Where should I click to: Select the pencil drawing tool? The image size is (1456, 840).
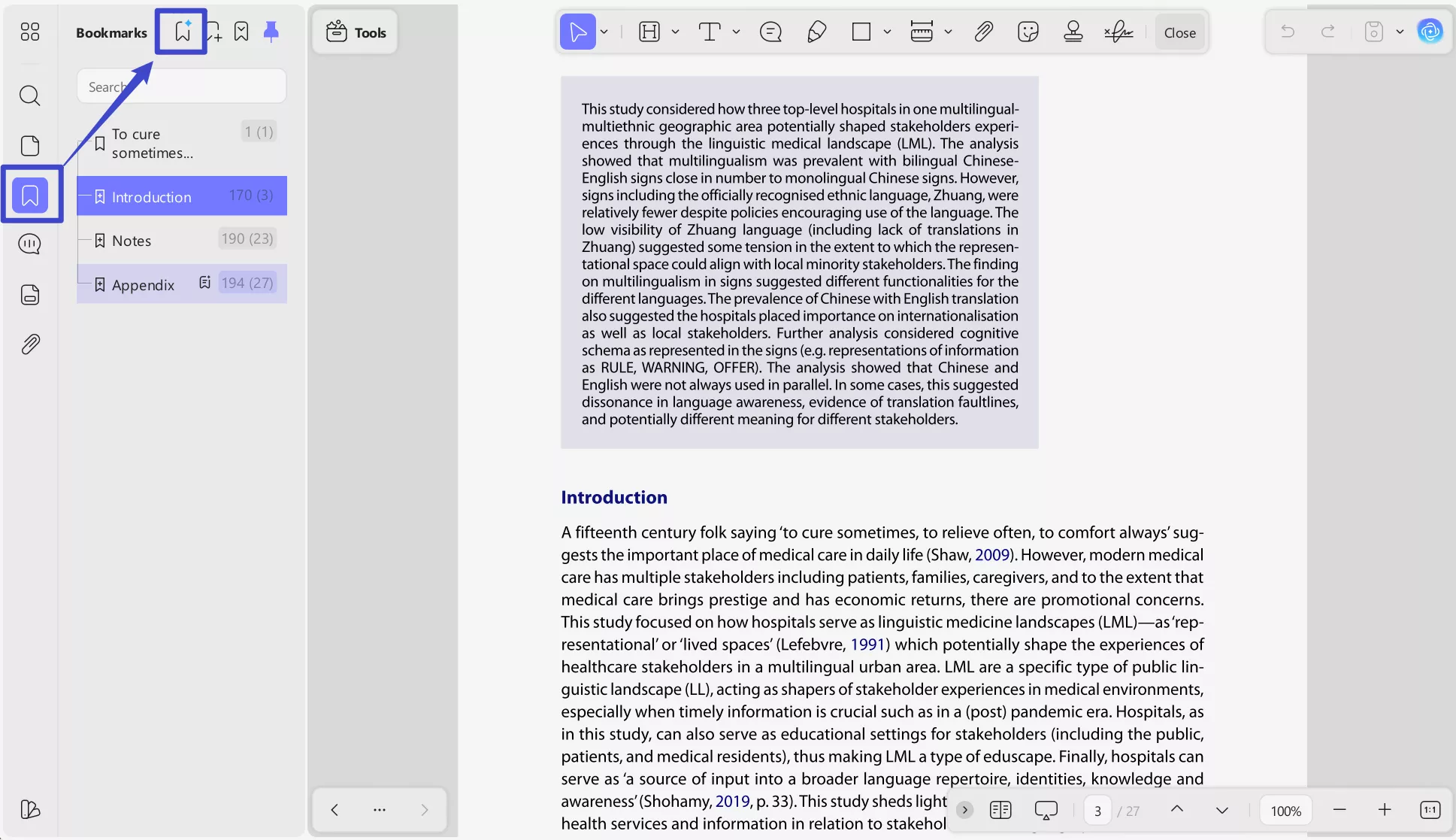click(816, 32)
